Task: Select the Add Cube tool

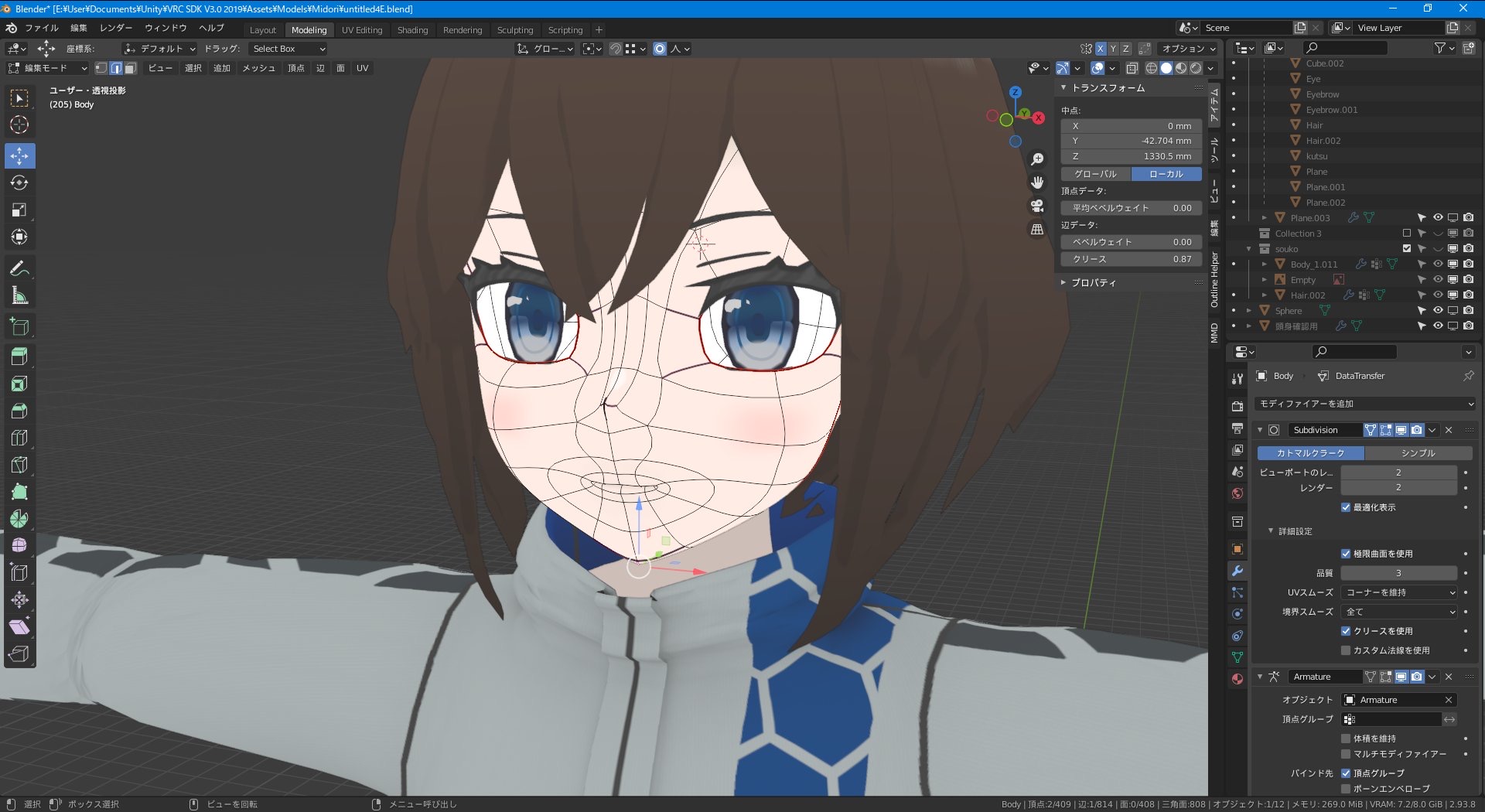Action: 19,328
